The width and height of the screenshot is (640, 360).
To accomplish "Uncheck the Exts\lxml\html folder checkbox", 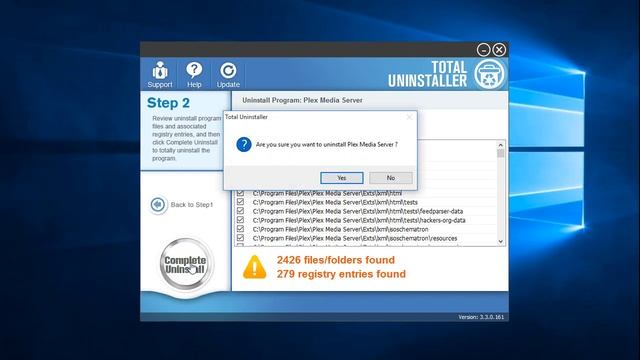I will 240,193.
